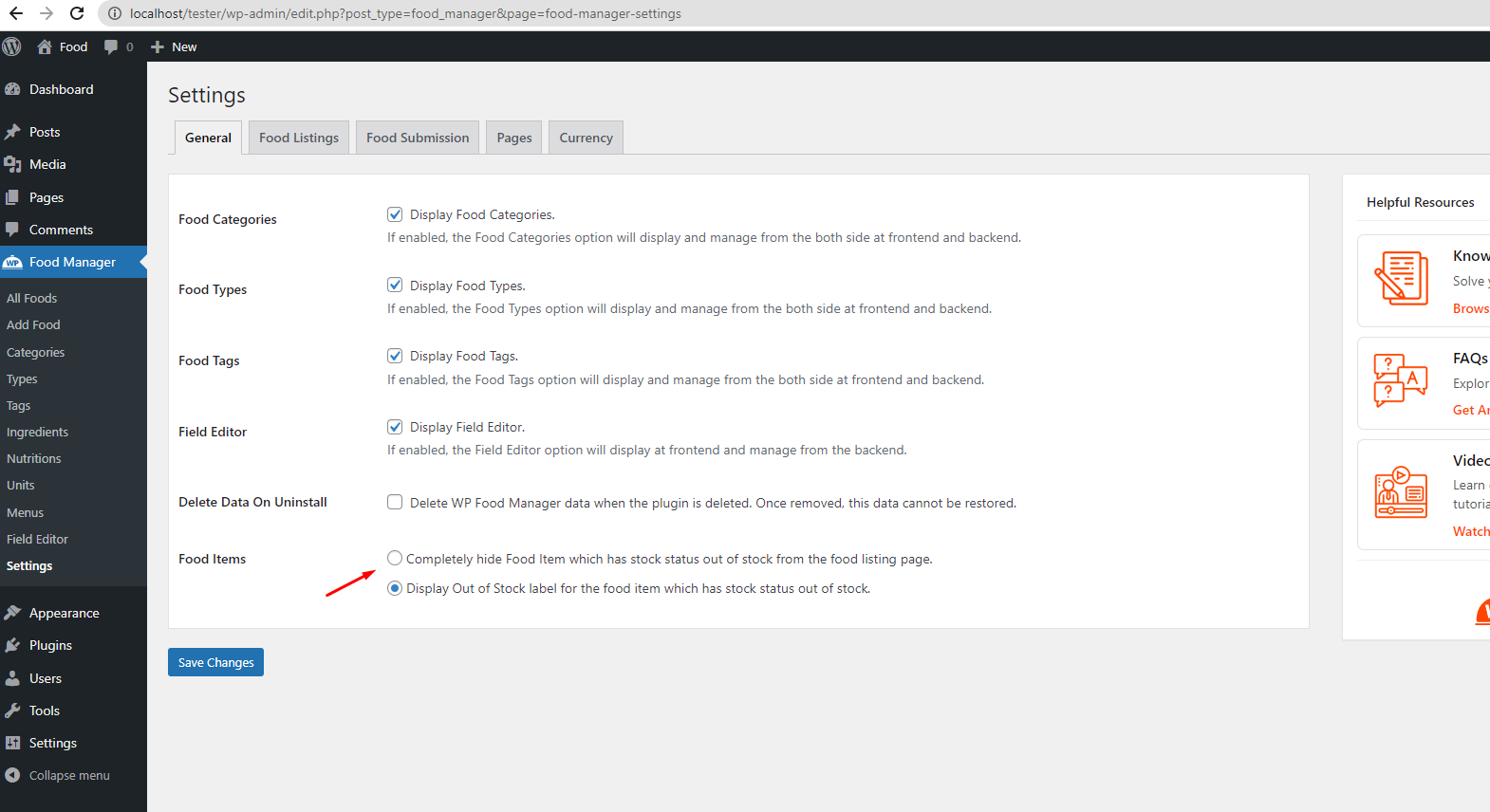The image size is (1490, 812).
Task: Click New in the admin bar
Action: click(184, 46)
